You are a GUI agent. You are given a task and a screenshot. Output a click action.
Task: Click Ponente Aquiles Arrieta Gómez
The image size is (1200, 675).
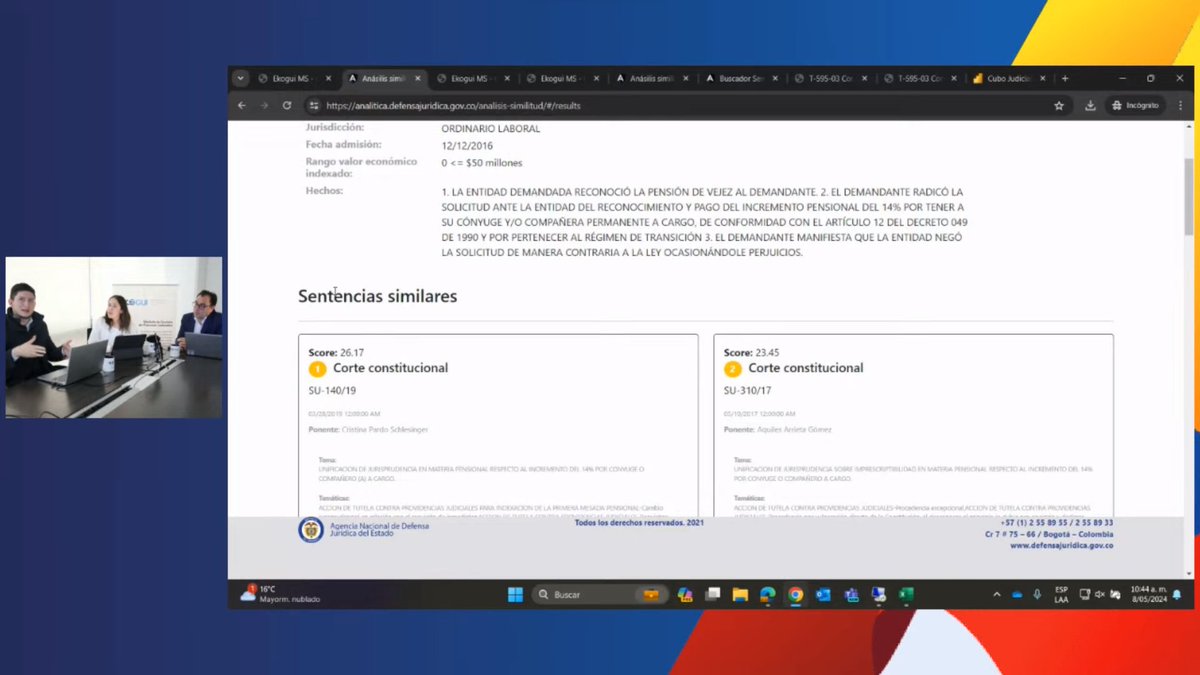click(x=777, y=430)
